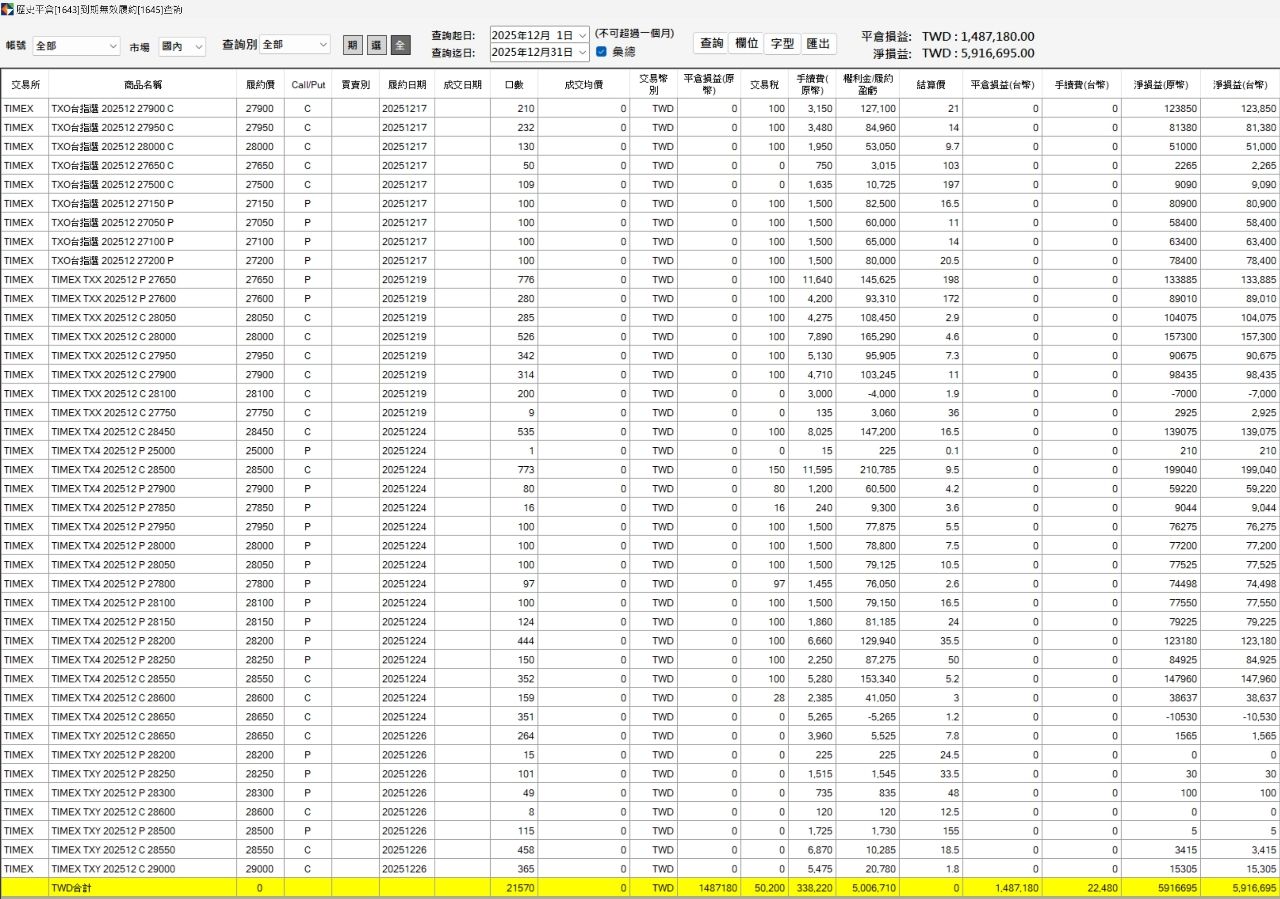Viewport: 1280px width, 899px height.
Task: Select the yellow TWD合計 total row
Action: tap(142, 888)
